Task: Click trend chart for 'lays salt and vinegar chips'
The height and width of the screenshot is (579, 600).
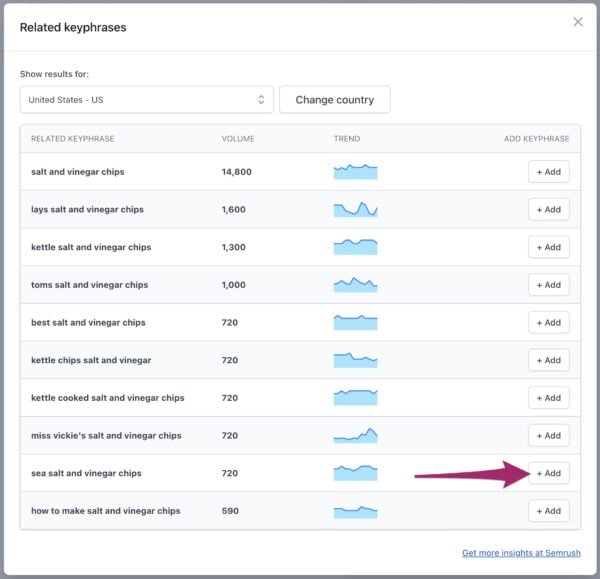Action: coord(355,210)
